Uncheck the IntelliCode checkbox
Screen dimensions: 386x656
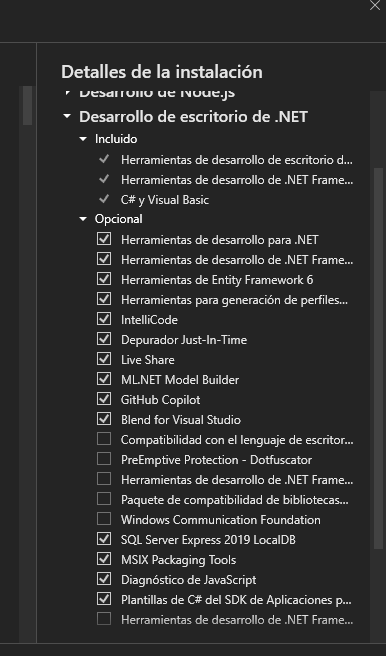point(104,319)
